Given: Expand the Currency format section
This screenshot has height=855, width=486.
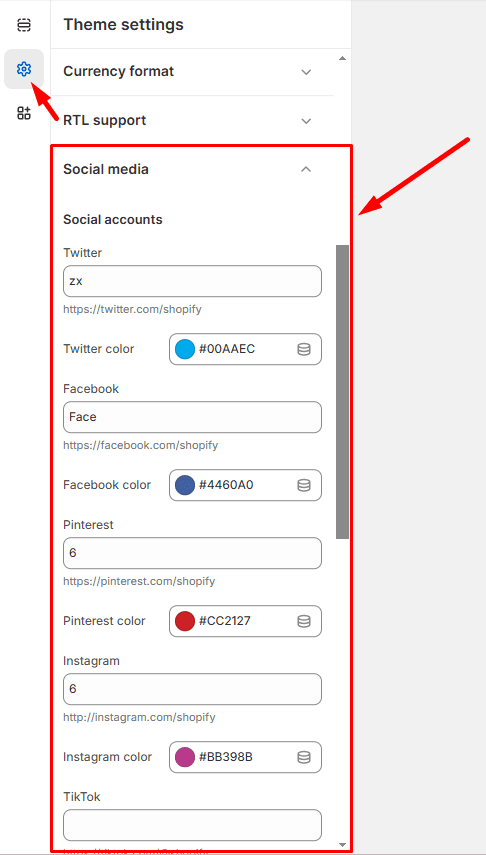Looking at the screenshot, I should [x=193, y=71].
